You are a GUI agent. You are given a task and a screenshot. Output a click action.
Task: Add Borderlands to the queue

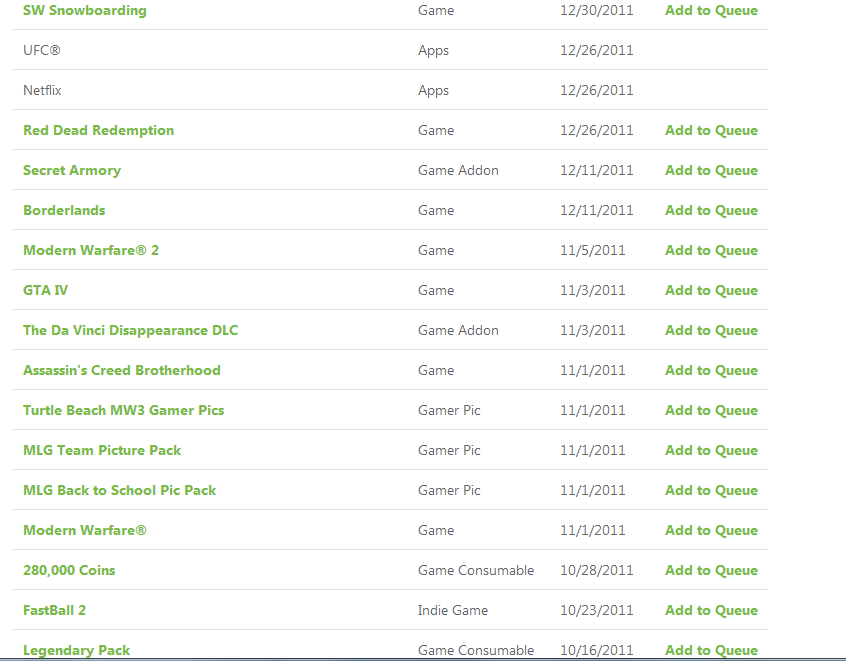click(711, 210)
